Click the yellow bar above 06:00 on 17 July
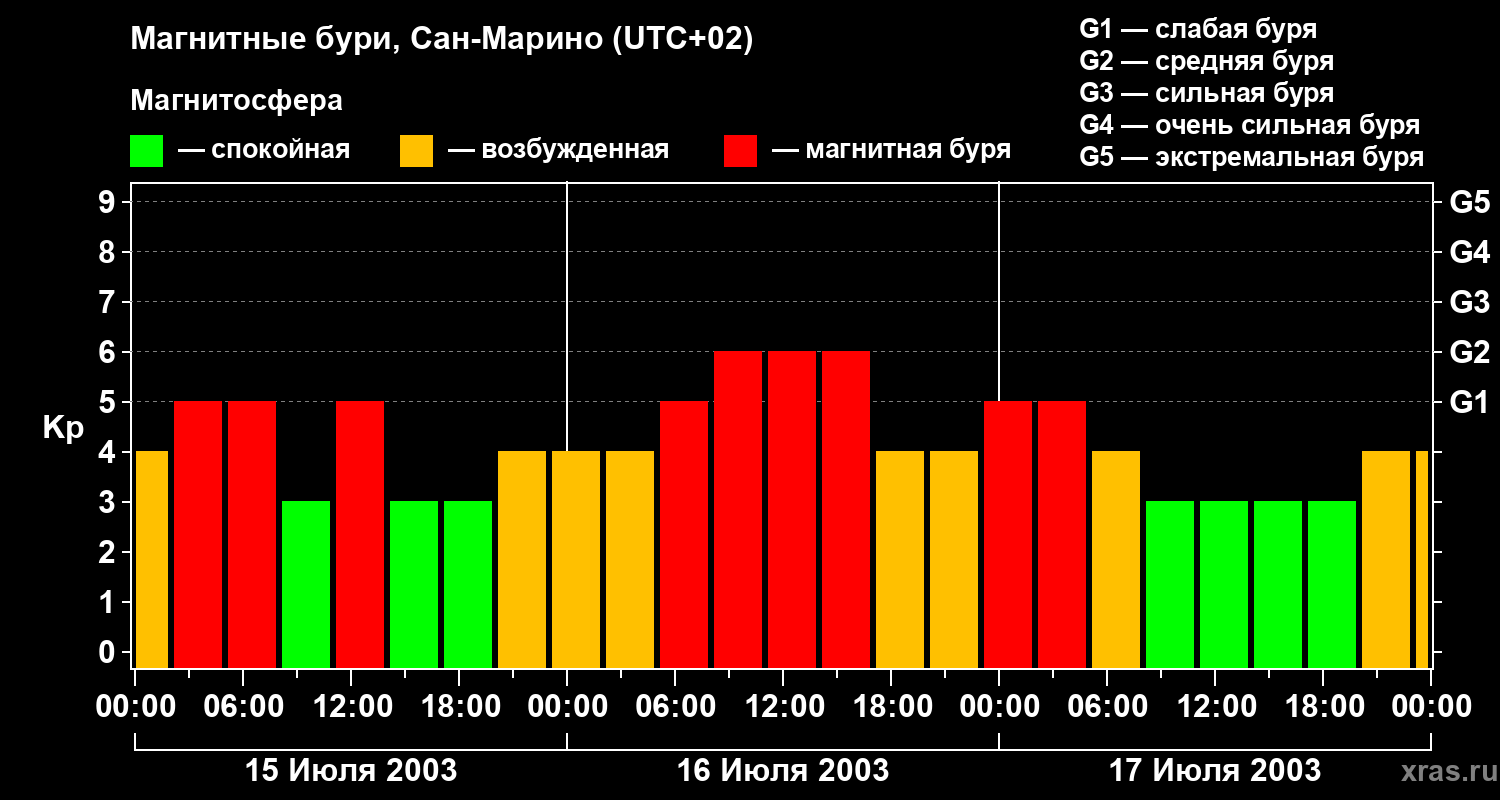This screenshot has height=800, width=1500. coord(1116,560)
